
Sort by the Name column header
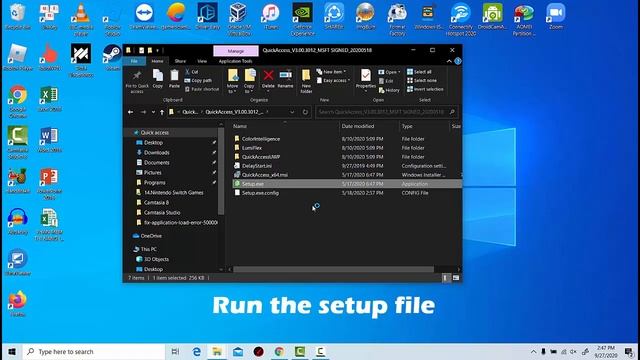click(240, 126)
